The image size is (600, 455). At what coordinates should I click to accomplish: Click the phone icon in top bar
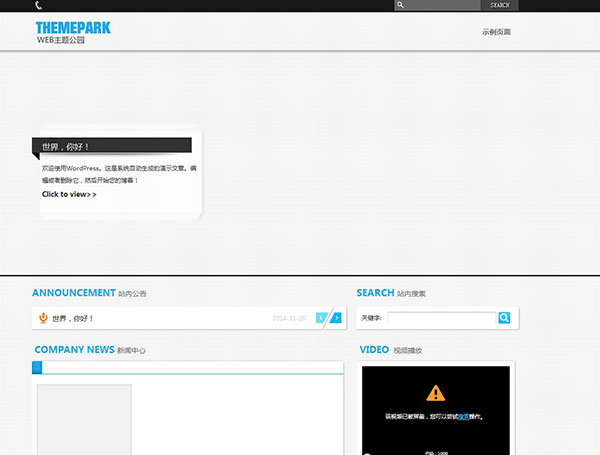pyautogui.click(x=38, y=5)
